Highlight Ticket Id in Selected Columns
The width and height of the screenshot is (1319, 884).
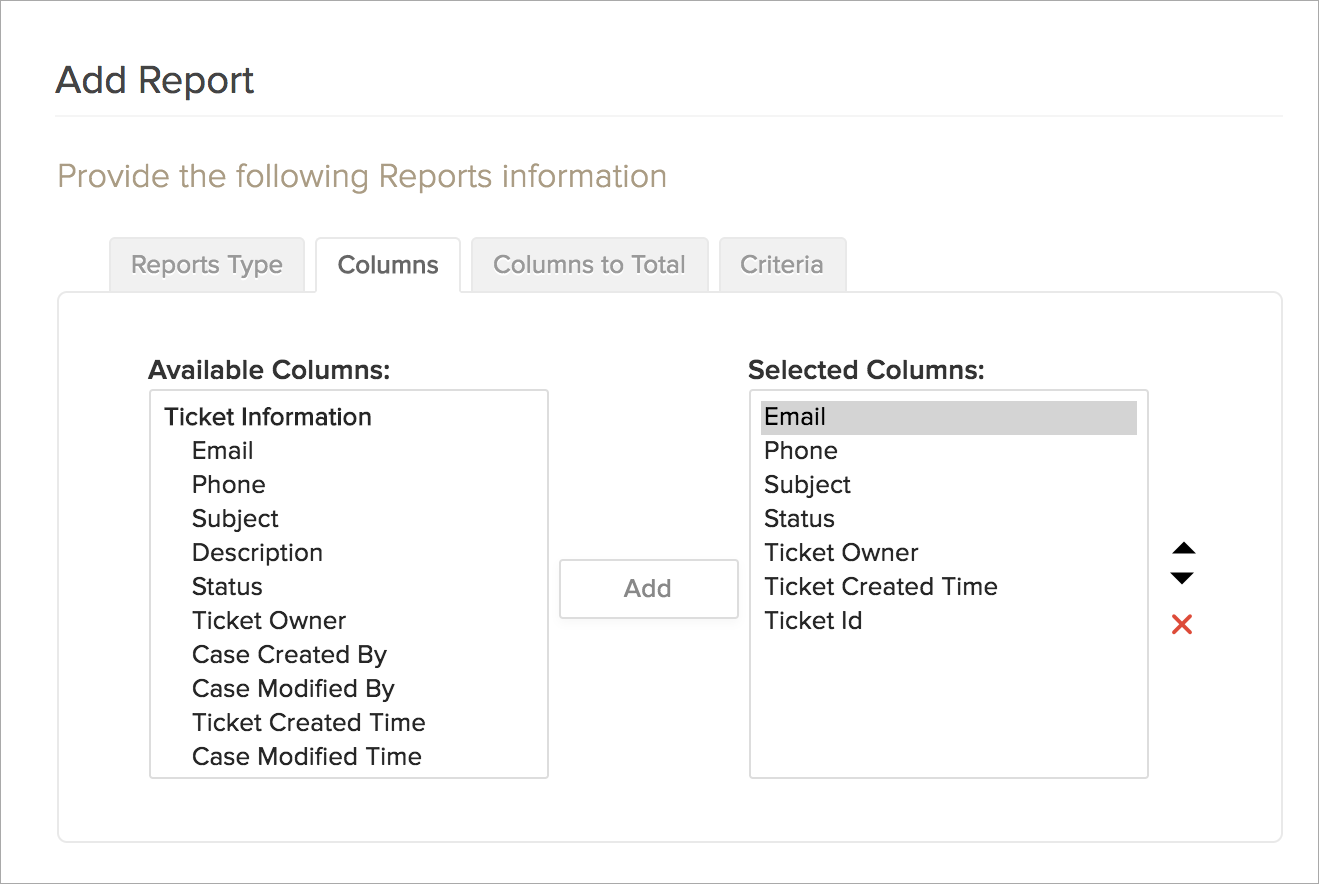click(x=813, y=621)
